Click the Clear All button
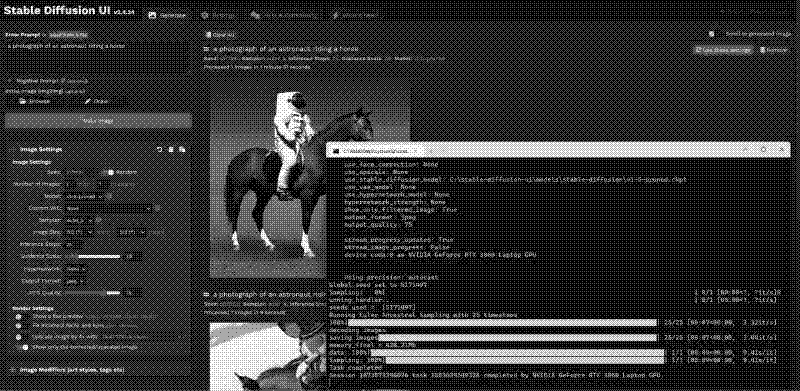The image size is (800, 391). pyautogui.click(x=219, y=35)
